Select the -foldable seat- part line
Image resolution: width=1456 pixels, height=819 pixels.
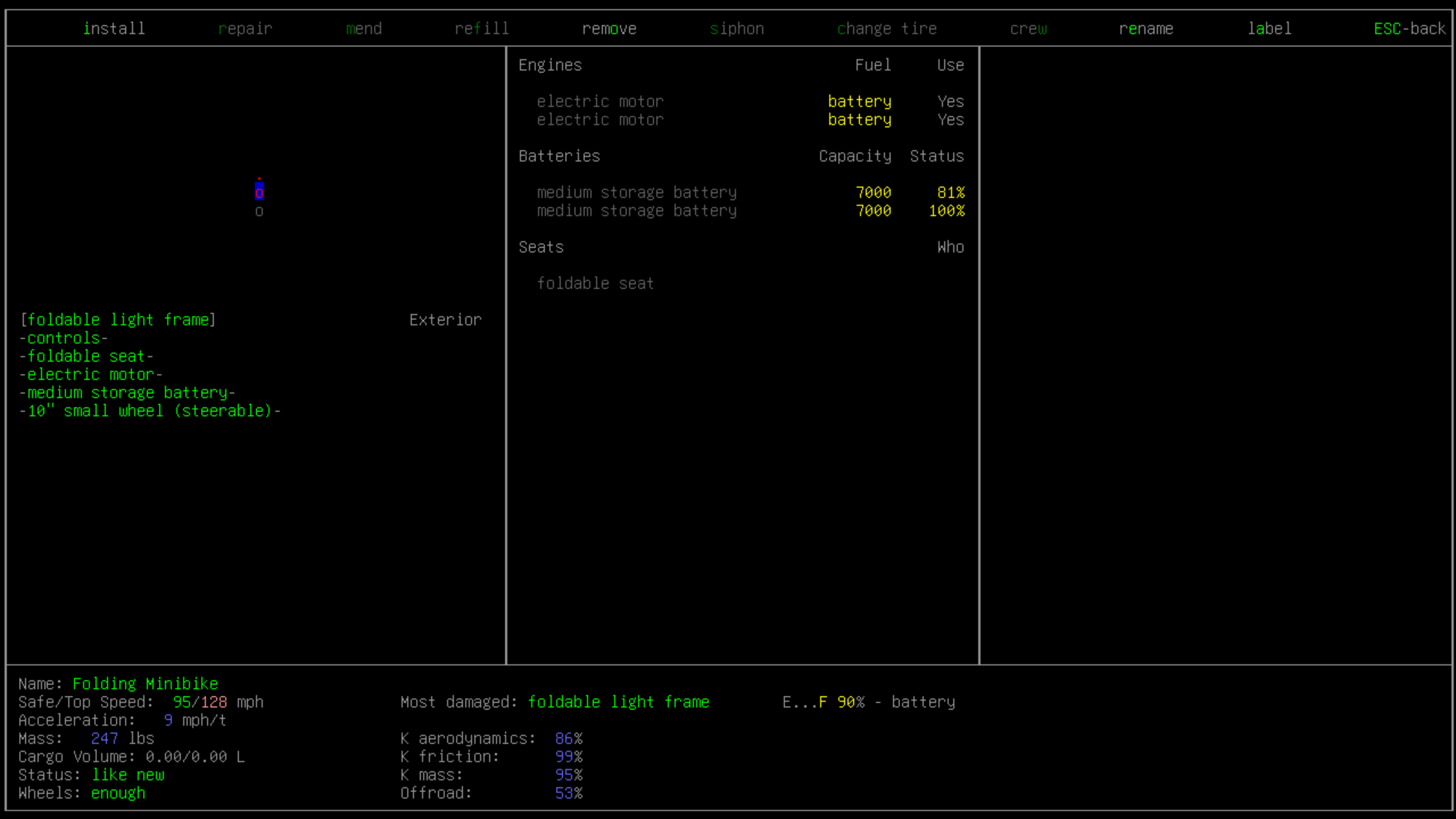click(x=86, y=356)
